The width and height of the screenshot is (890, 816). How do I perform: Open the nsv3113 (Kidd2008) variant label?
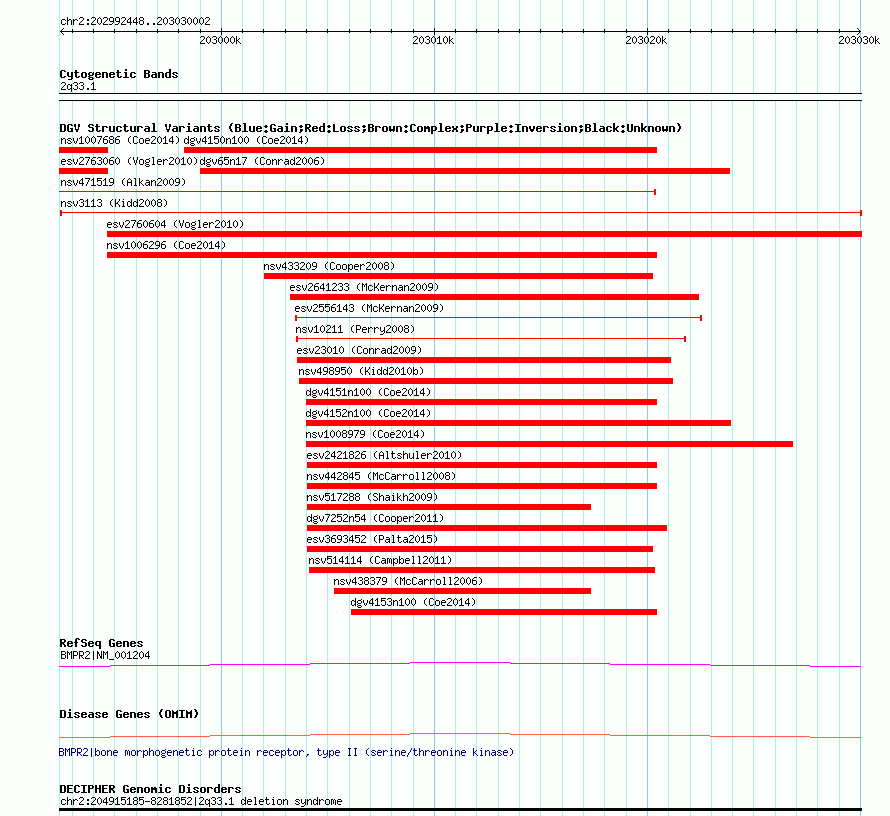click(x=114, y=203)
